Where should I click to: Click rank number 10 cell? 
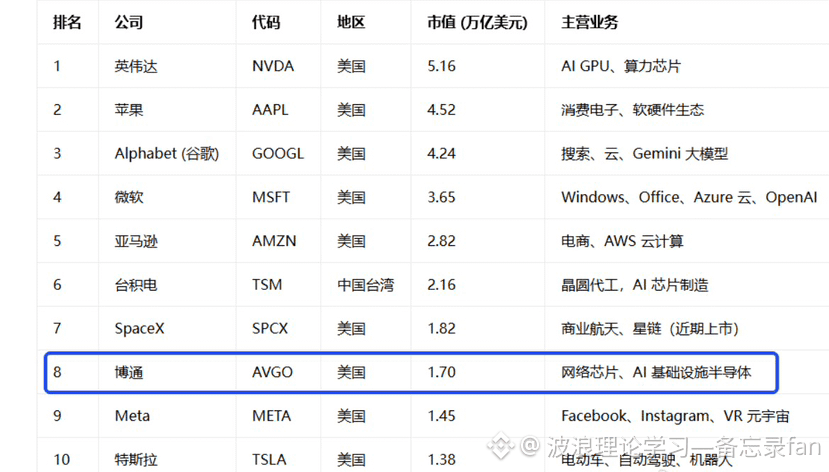click(x=61, y=460)
